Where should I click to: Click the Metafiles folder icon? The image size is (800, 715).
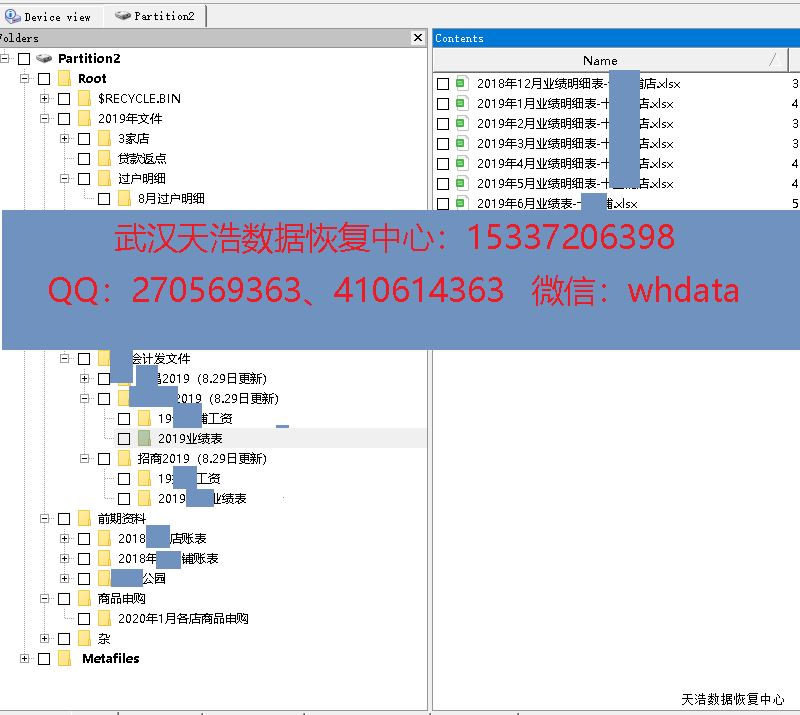click(64, 659)
